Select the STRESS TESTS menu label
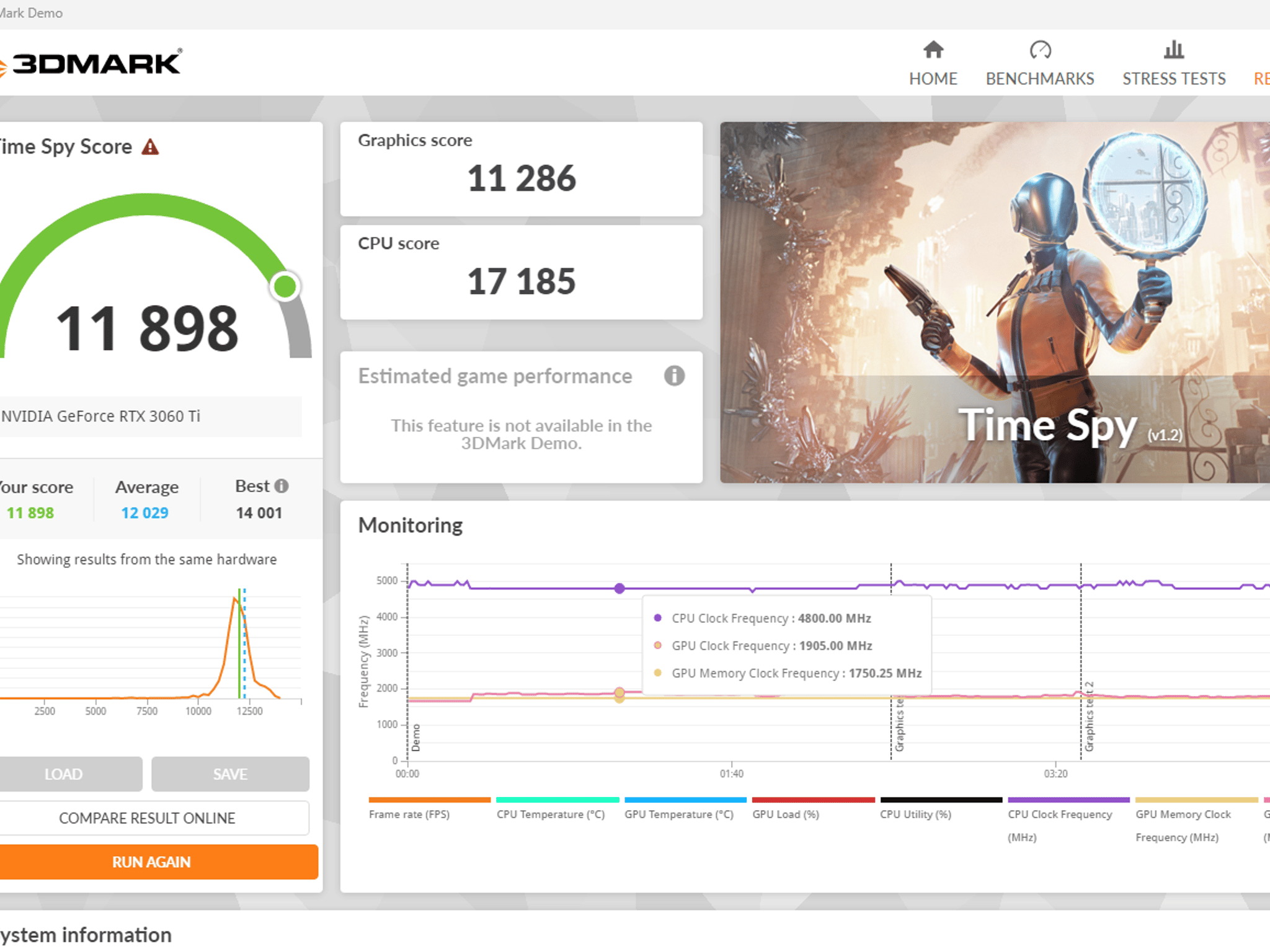The image size is (1270, 952). pos(1174,79)
